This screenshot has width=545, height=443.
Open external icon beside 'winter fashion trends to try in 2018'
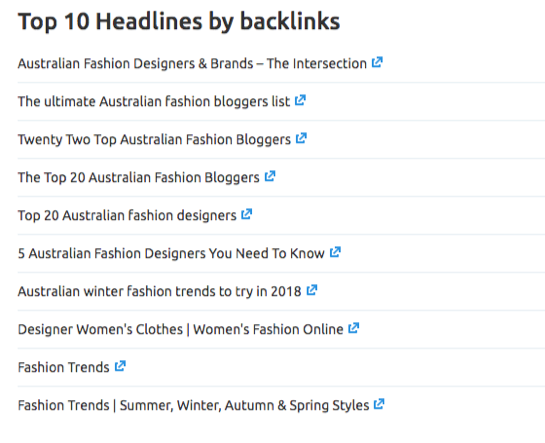312,290
